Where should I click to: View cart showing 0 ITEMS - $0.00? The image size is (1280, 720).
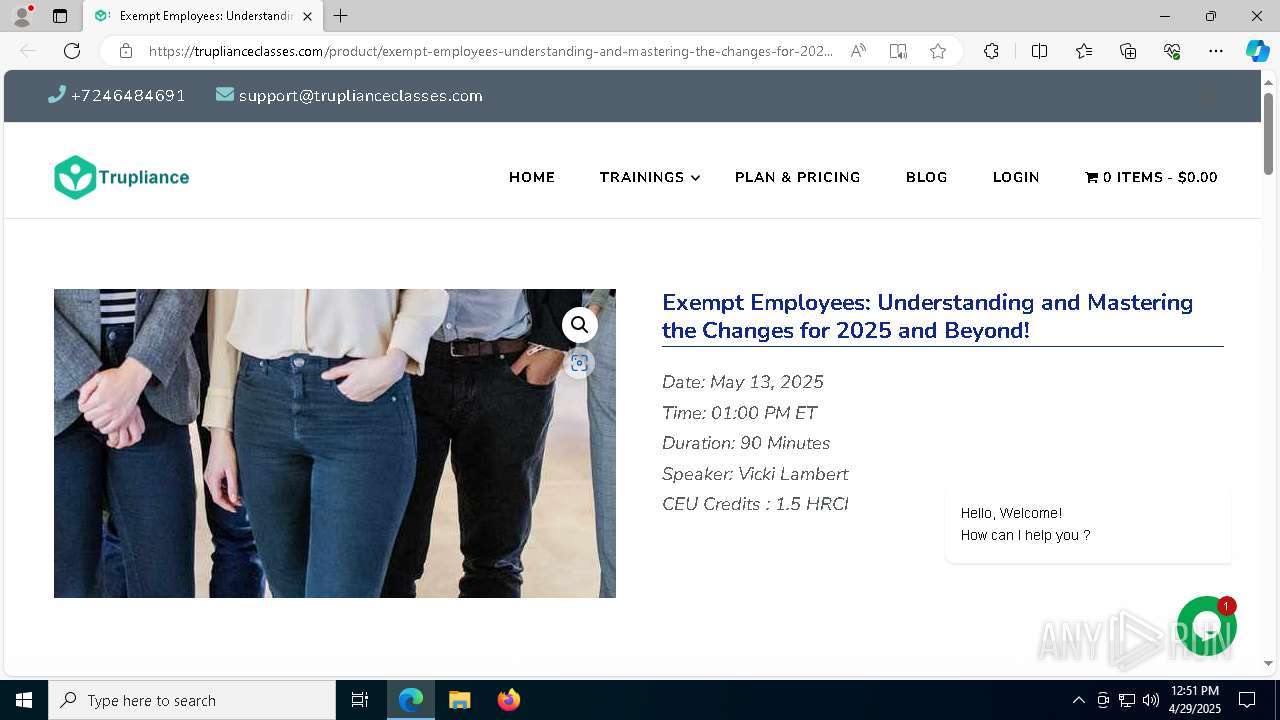pyautogui.click(x=1151, y=177)
